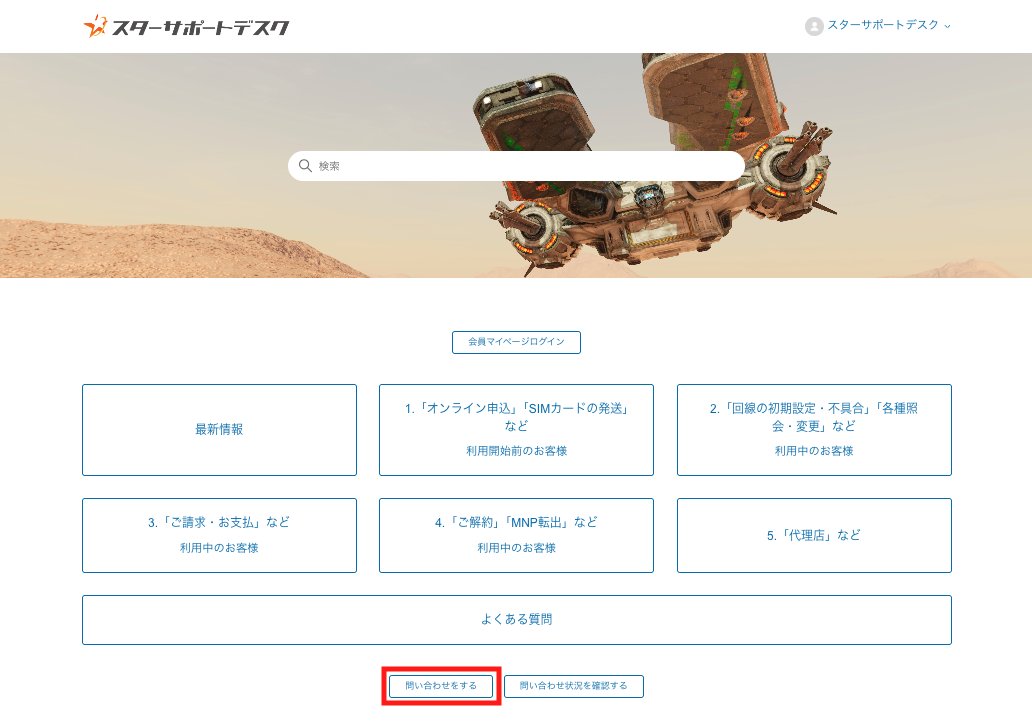This screenshot has height=728, width=1032.
Task: Open card 1「オンライン申込」「SIMカードの発送」など
Action: tap(516, 430)
